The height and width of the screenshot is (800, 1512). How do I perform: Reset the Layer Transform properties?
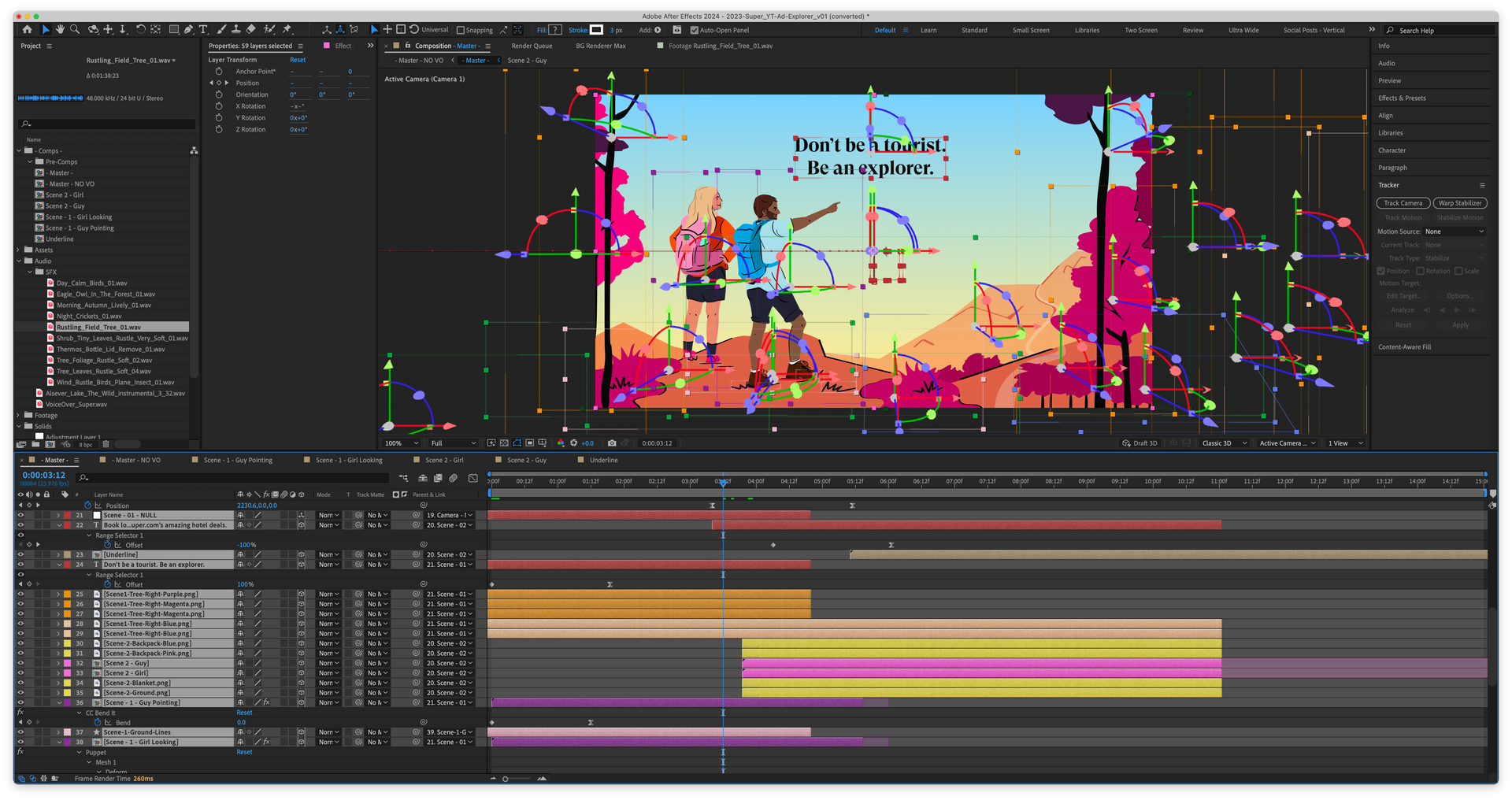(298, 60)
